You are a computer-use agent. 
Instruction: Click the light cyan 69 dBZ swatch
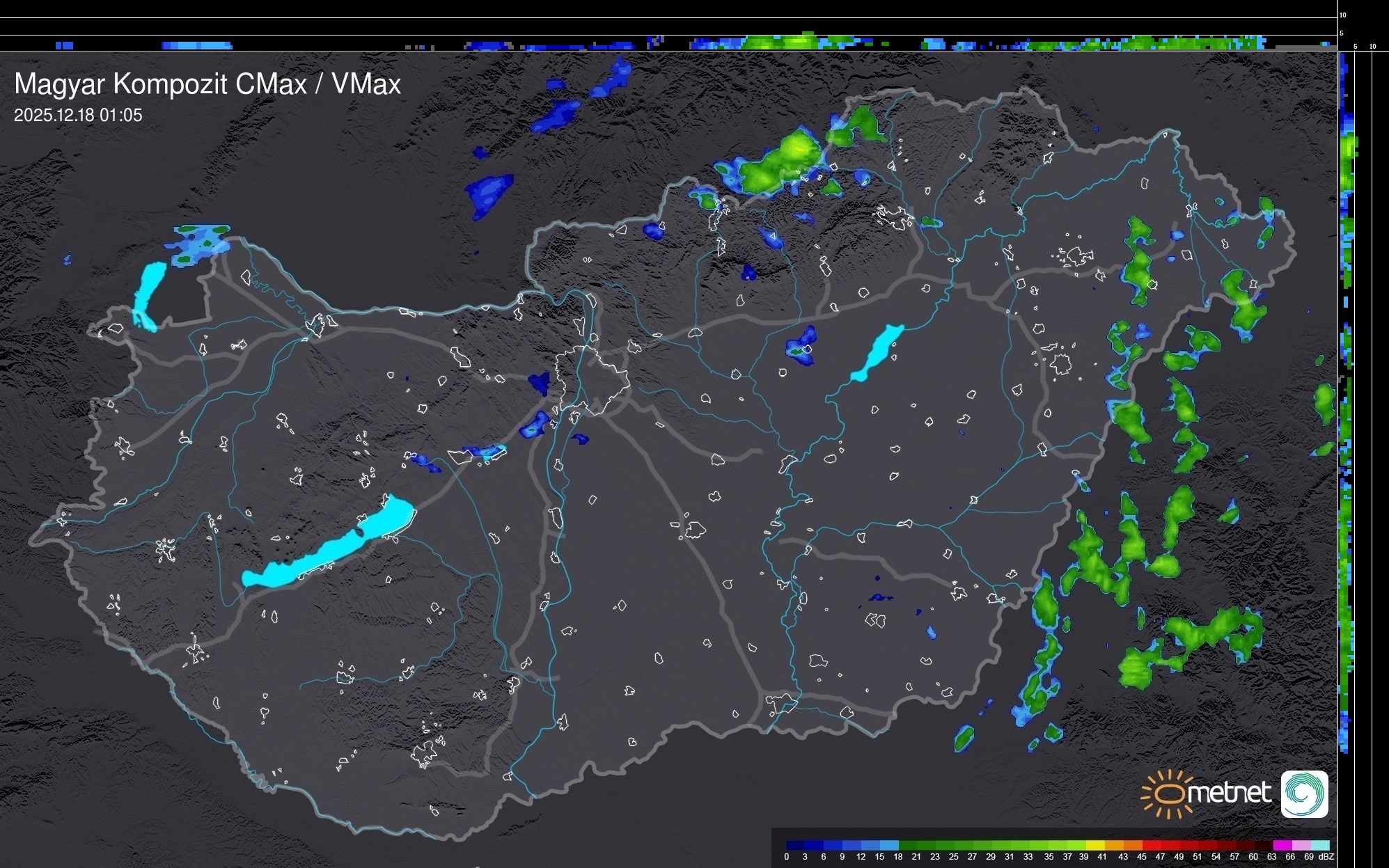[x=1320, y=845]
